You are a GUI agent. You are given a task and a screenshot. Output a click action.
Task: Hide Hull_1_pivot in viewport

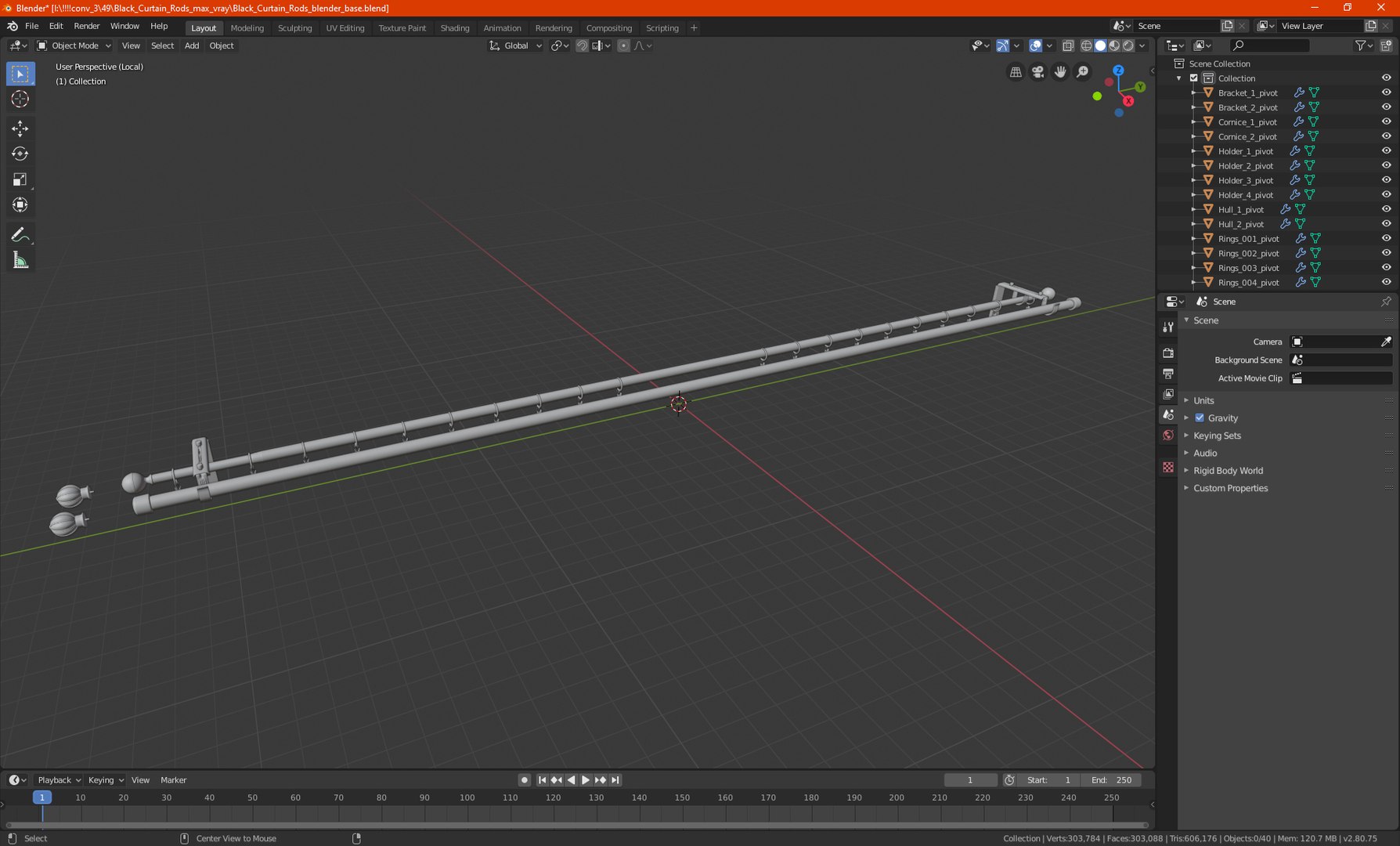pyautogui.click(x=1386, y=209)
